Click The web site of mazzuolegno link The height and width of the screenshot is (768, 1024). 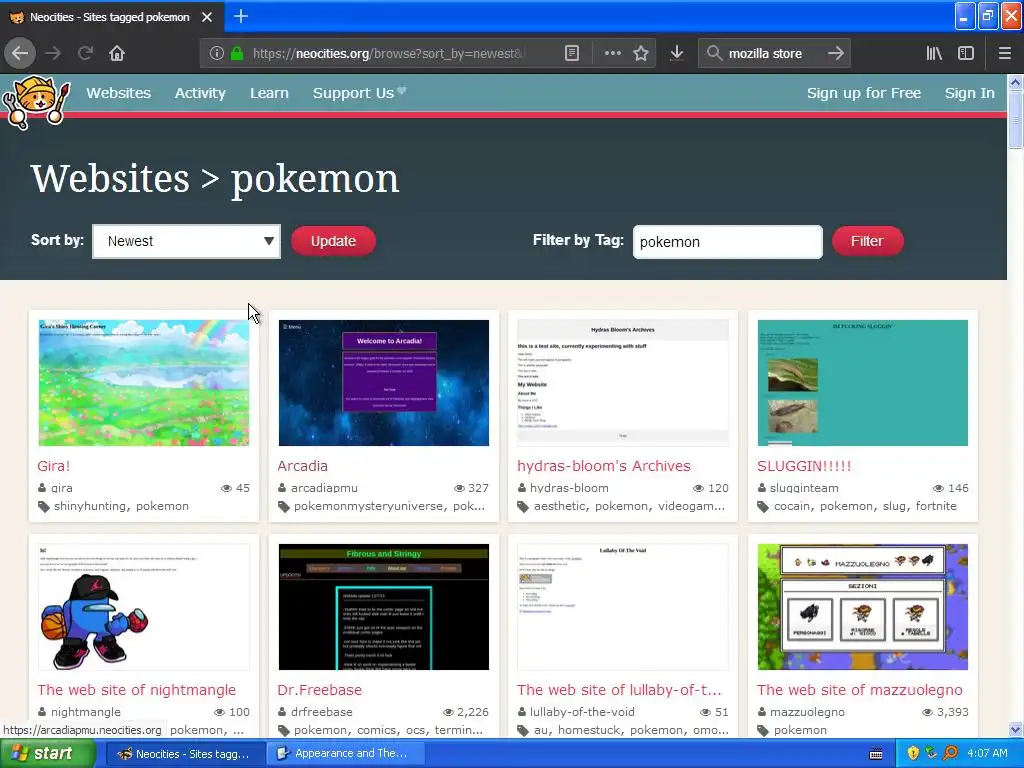[x=859, y=690]
